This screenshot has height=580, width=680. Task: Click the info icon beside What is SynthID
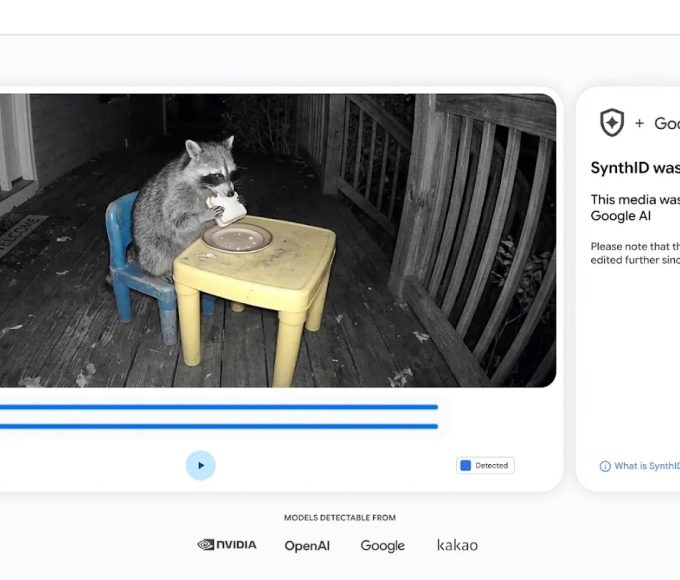coord(605,466)
